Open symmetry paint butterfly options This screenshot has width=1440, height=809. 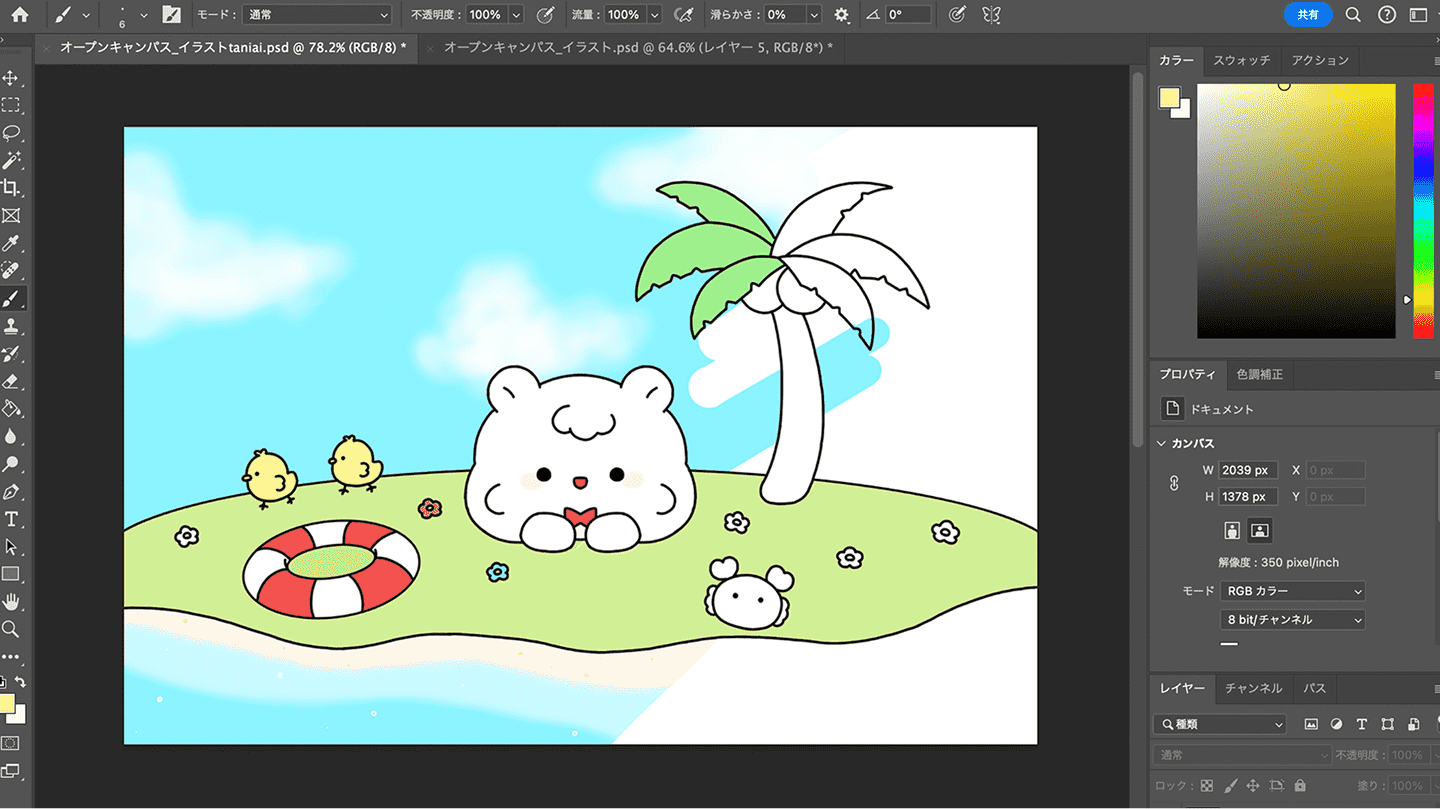pyautogui.click(x=991, y=15)
